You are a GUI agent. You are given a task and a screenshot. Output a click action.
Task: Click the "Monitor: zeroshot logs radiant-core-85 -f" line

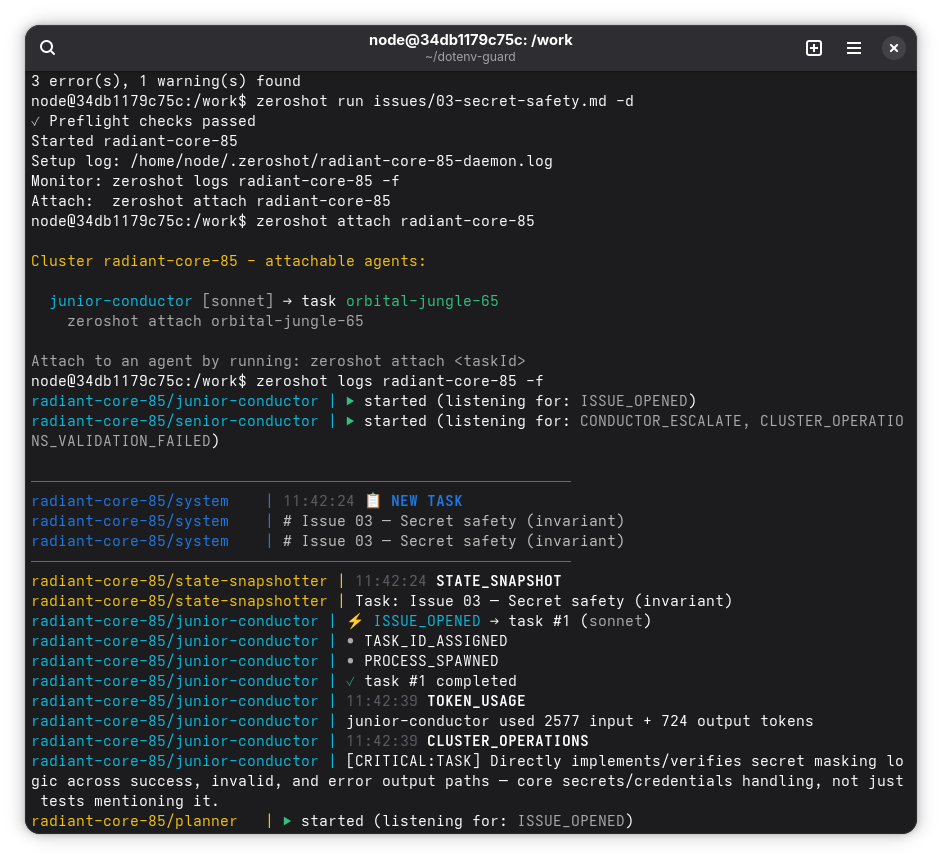coord(215,181)
